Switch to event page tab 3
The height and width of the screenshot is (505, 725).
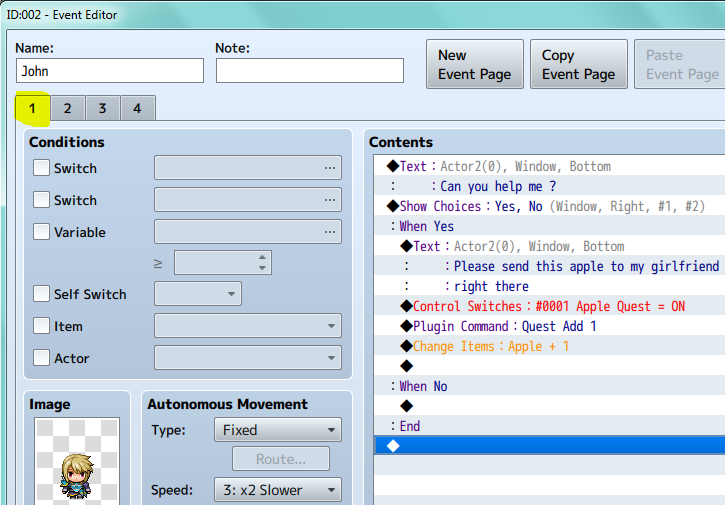(103, 108)
